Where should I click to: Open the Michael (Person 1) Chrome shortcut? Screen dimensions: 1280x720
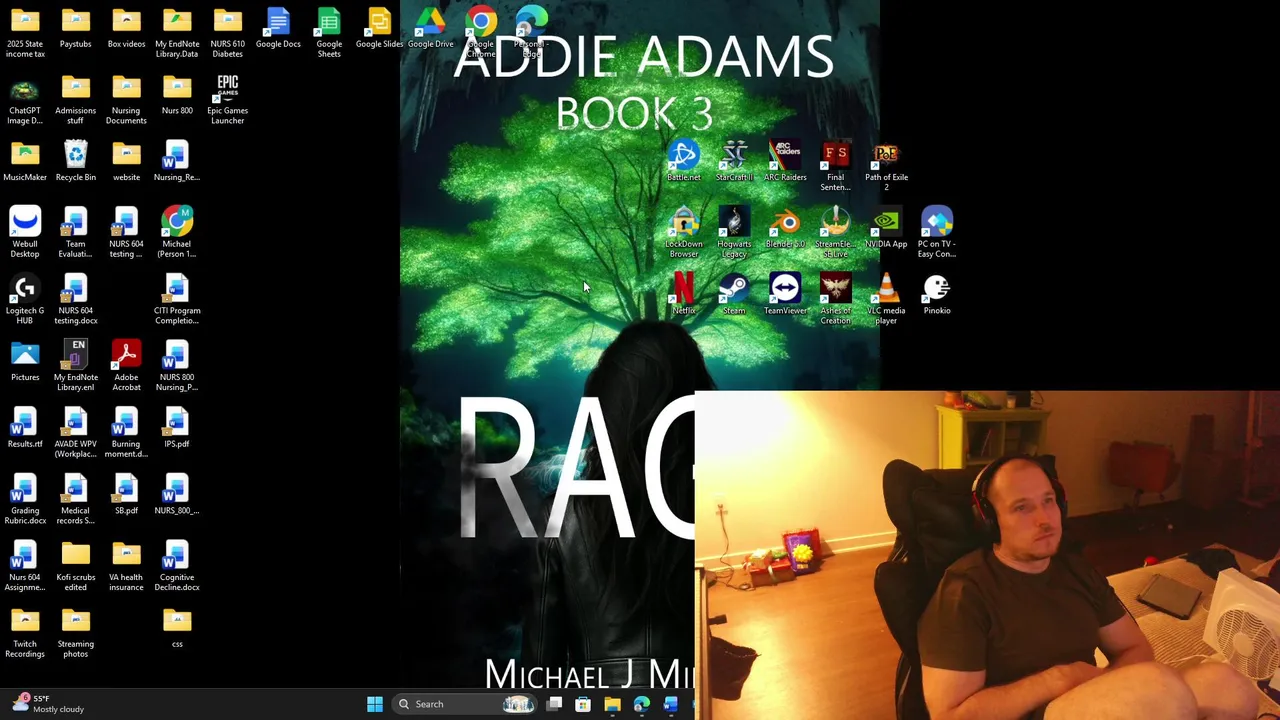coord(177,232)
